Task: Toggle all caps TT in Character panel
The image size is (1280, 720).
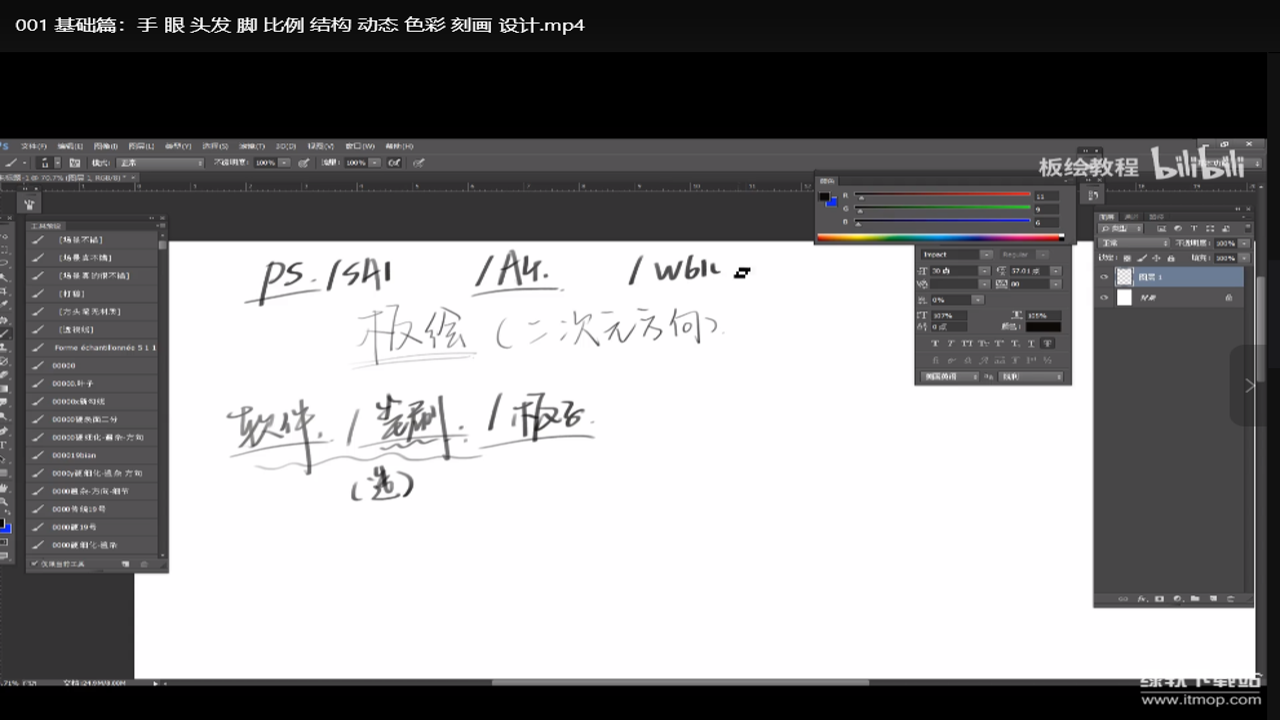Action: click(x=967, y=343)
